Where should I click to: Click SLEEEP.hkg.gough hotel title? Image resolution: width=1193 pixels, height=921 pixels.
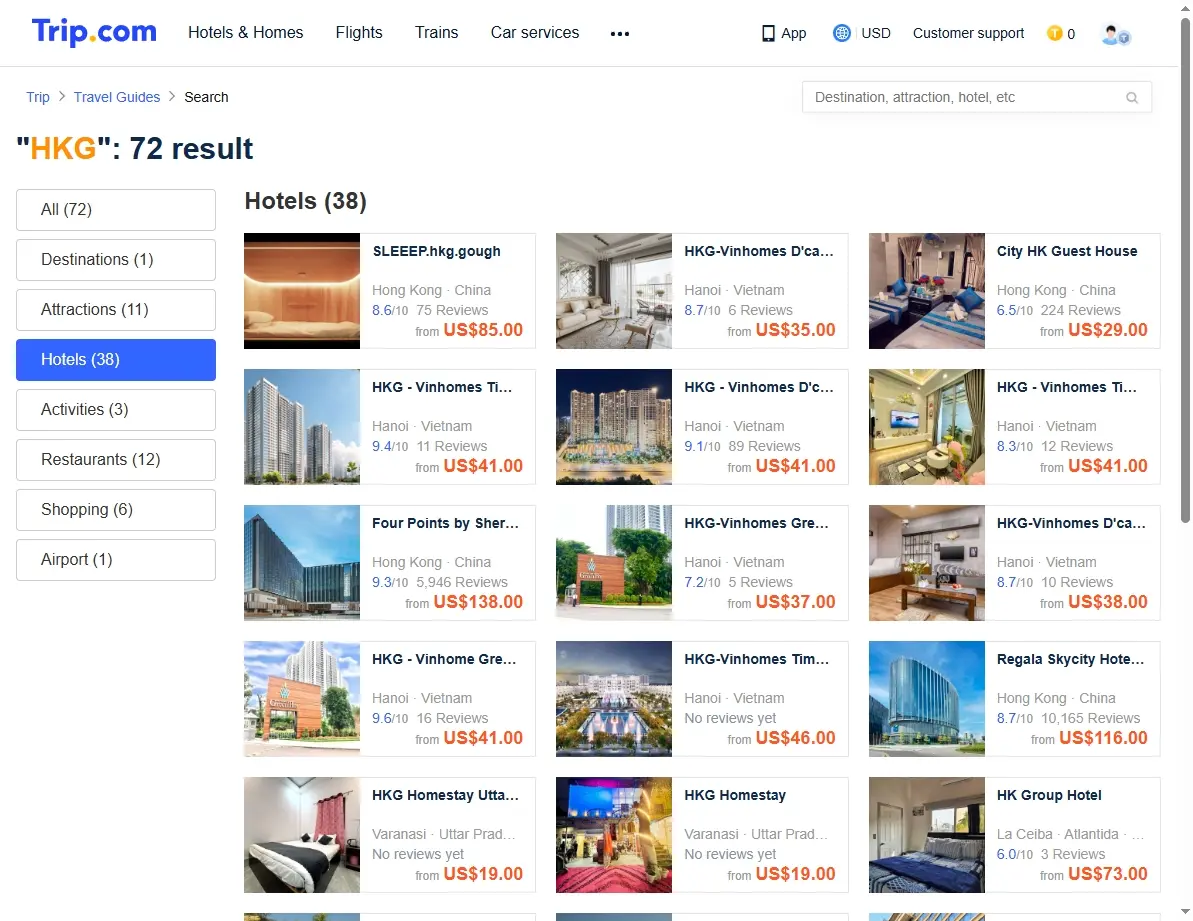pyautogui.click(x=437, y=252)
